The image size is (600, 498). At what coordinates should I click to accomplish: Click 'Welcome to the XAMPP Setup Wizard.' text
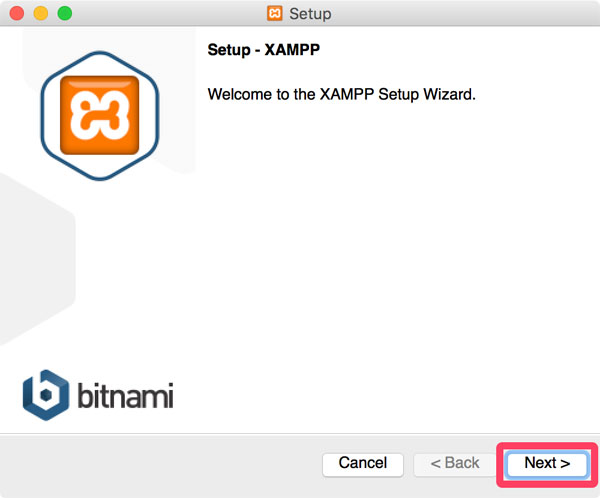[341, 94]
